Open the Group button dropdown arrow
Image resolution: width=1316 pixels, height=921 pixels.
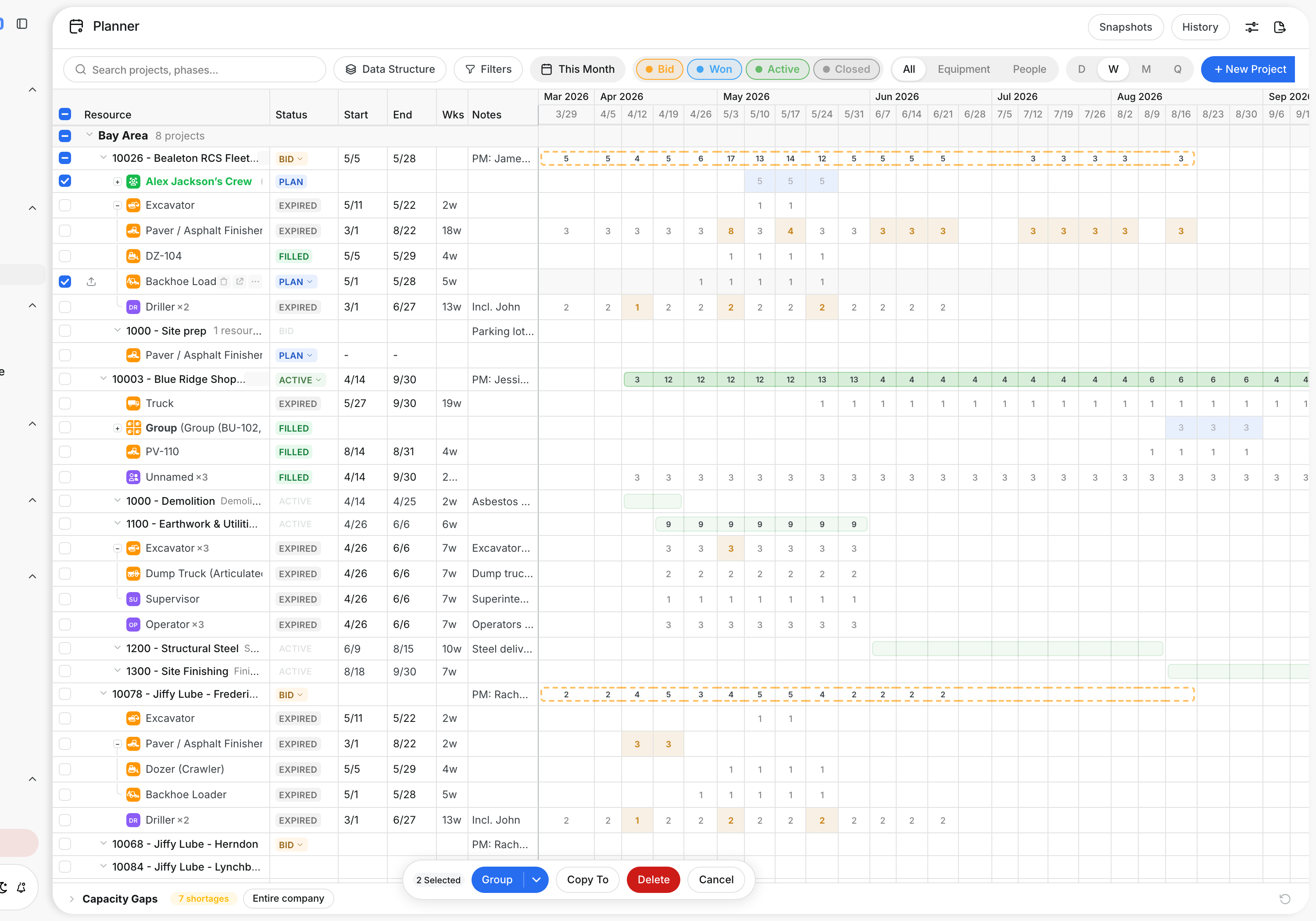pos(536,880)
